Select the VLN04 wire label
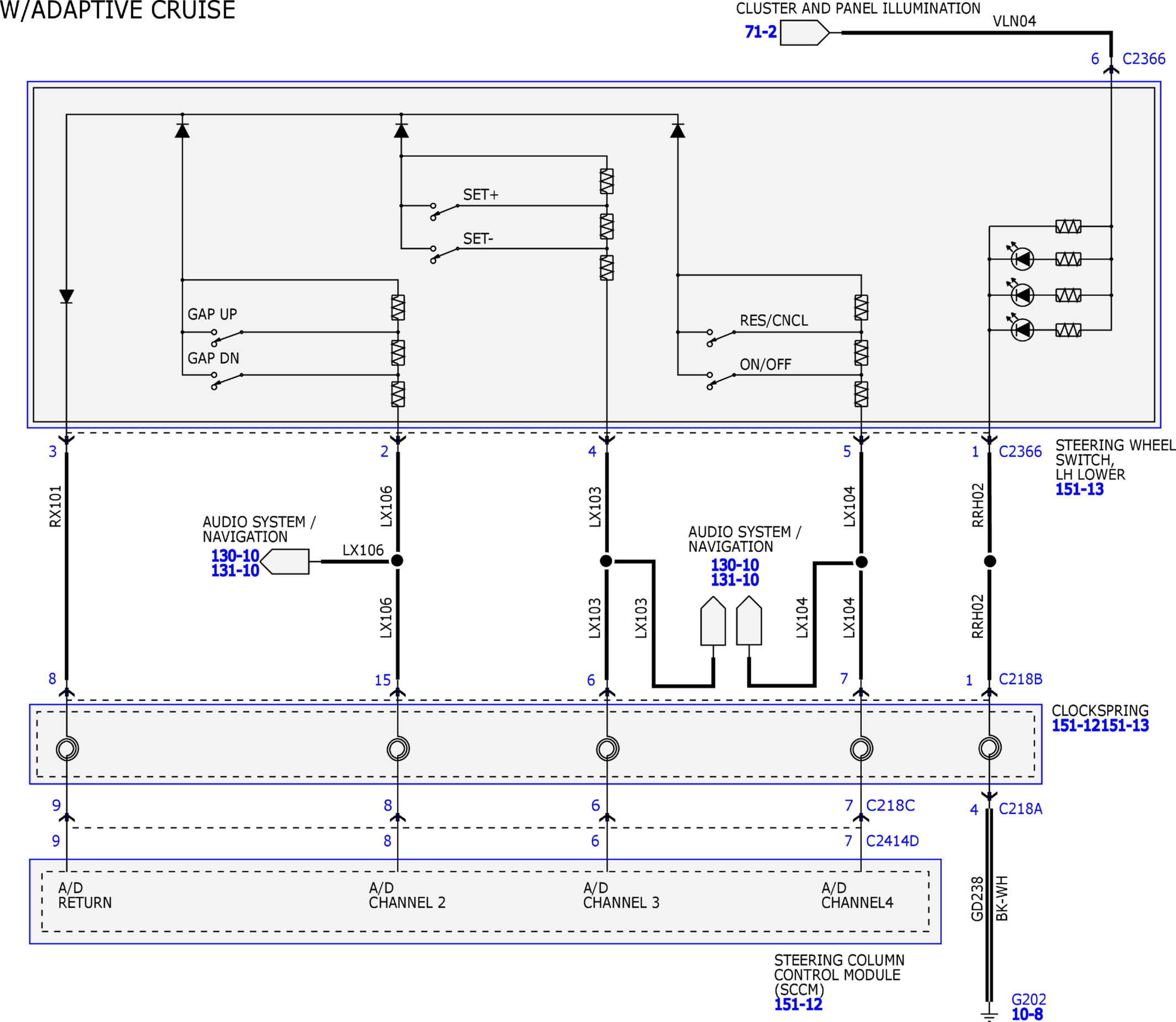 (x=1014, y=21)
